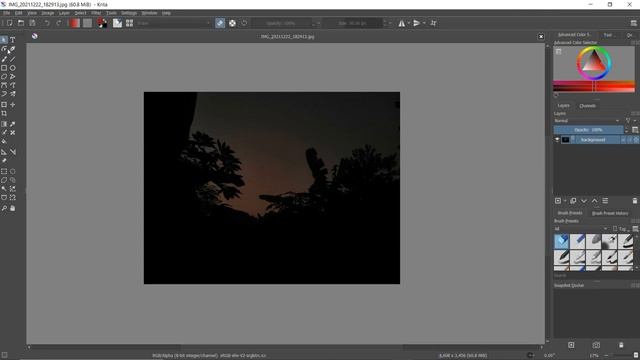Select the Pan hand tool
This screenshot has height=360, width=640.
(13, 208)
